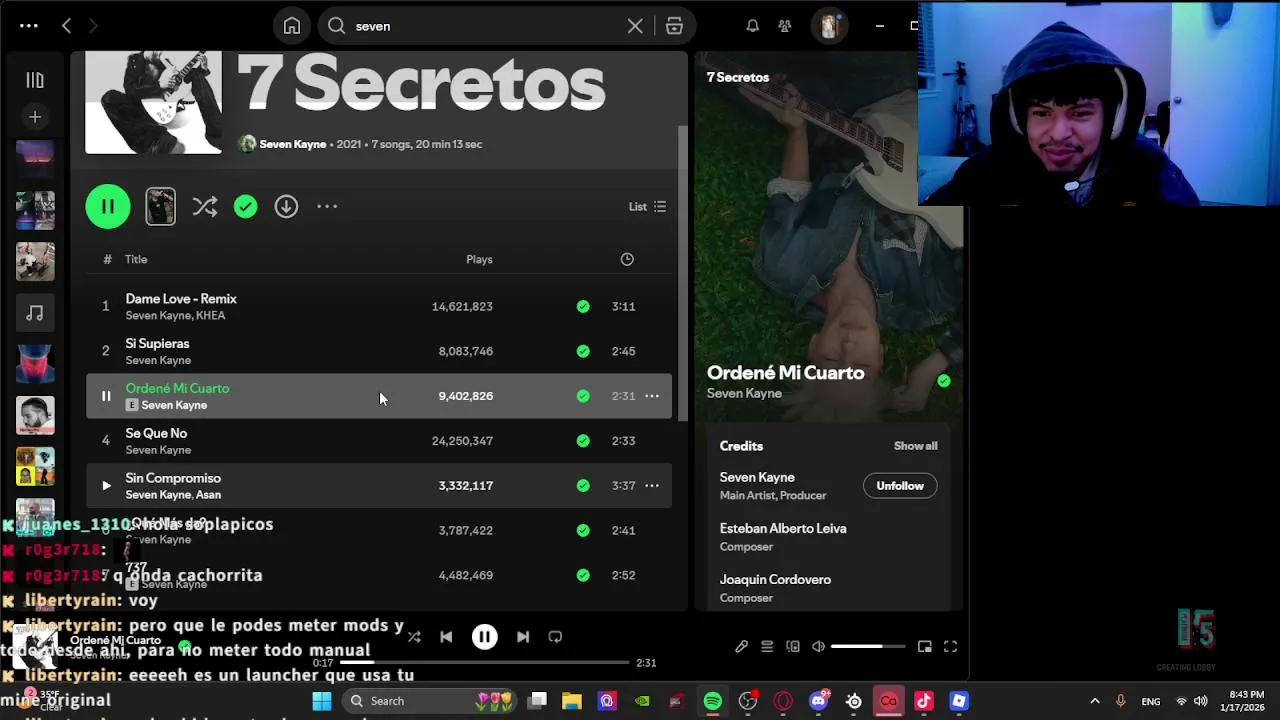
Task: Open the Browse icon beside search
Action: pyautogui.click(x=674, y=26)
